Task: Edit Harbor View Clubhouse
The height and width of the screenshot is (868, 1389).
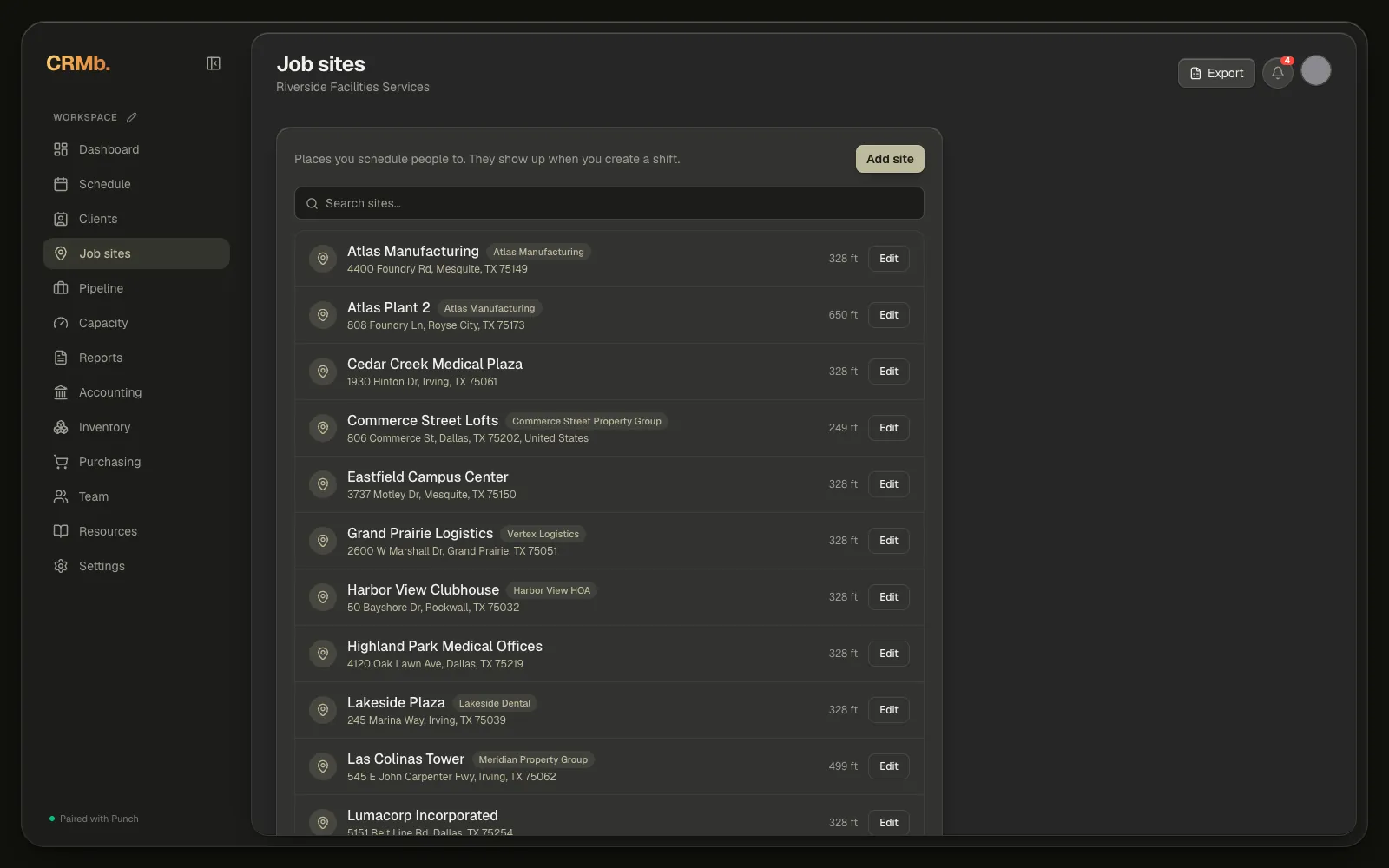Action: 889,597
